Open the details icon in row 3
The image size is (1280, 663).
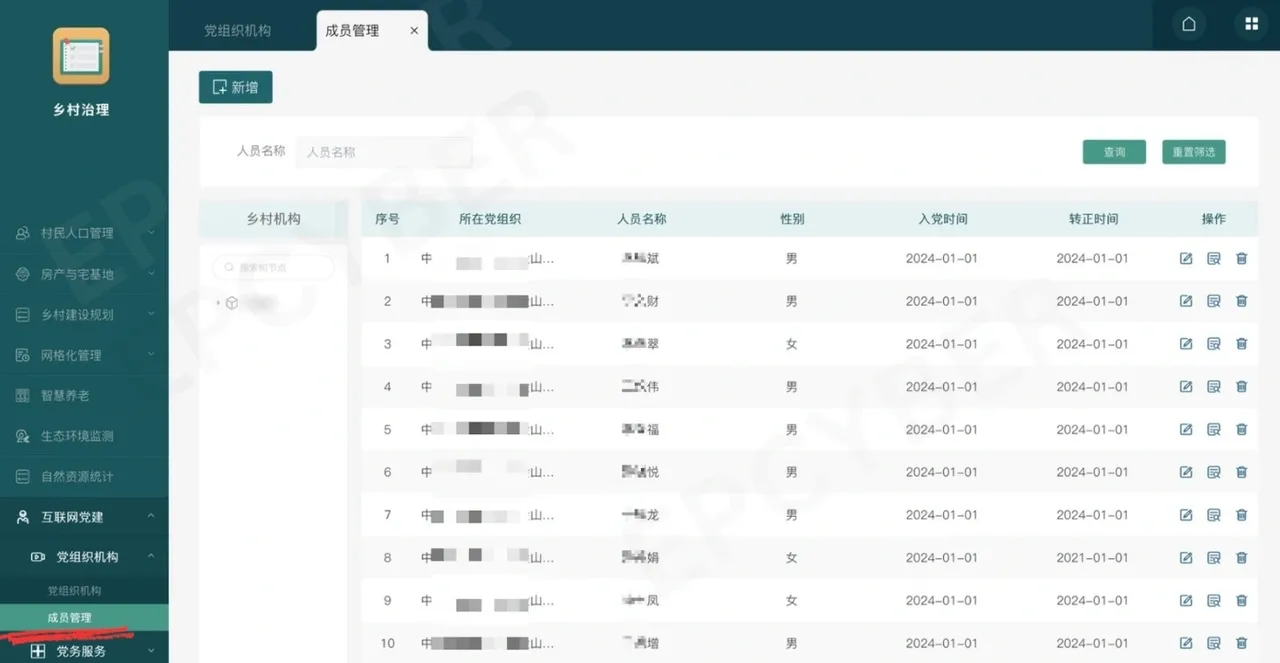coord(1214,344)
